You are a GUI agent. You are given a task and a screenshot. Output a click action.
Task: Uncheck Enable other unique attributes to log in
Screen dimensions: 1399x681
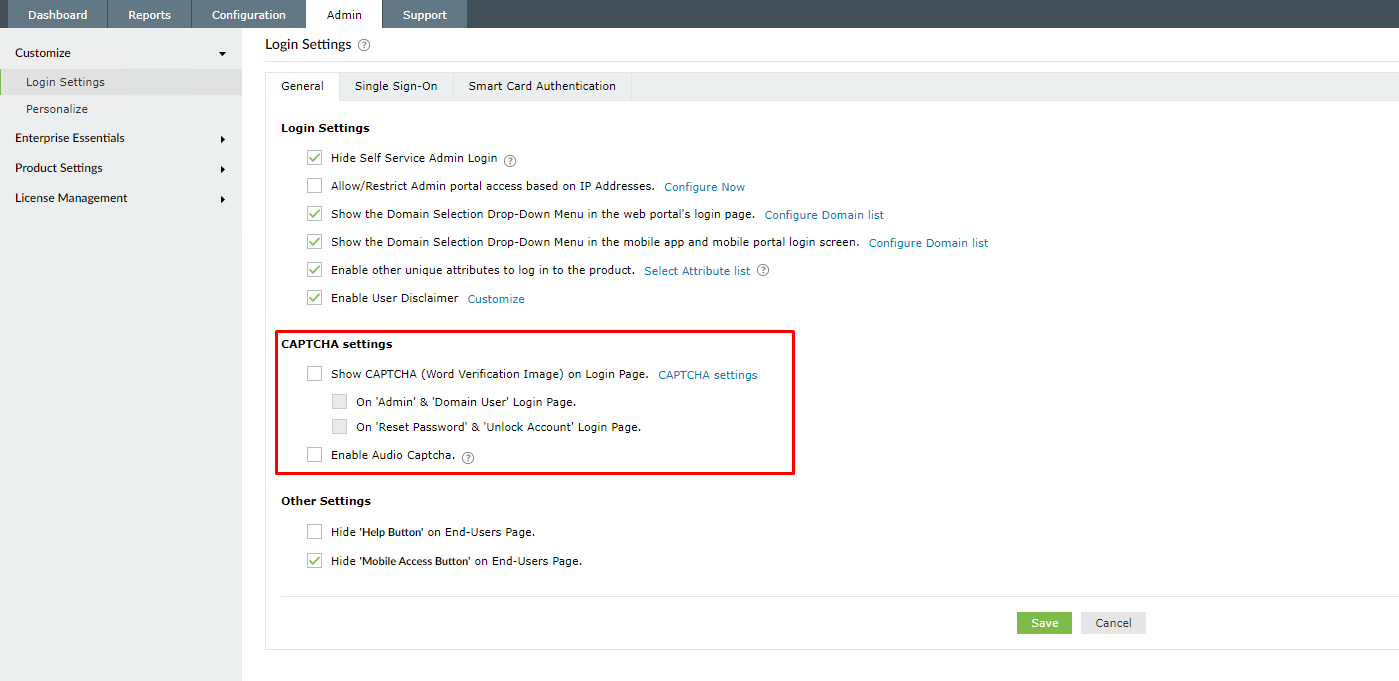(x=314, y=270)
